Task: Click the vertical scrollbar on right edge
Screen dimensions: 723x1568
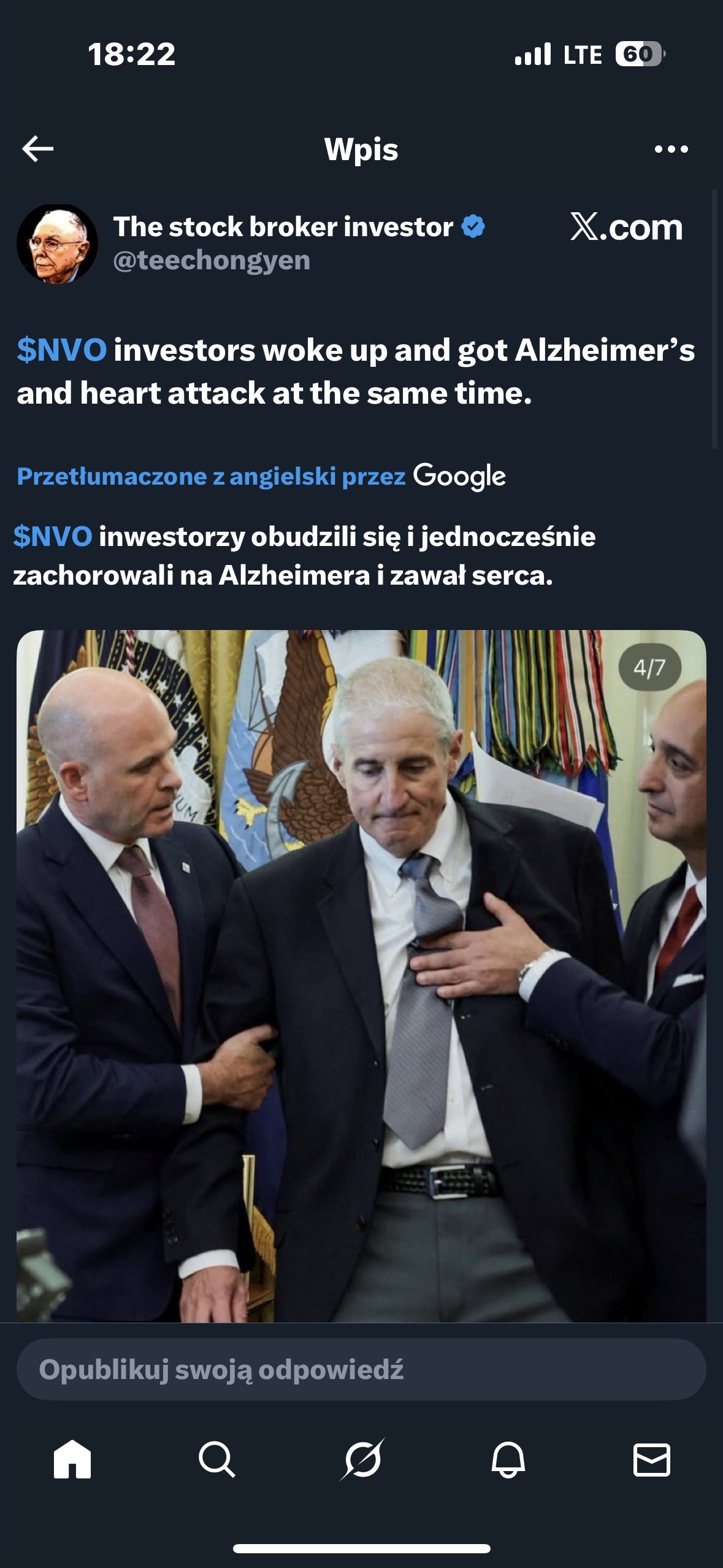Action: [714, 319]
